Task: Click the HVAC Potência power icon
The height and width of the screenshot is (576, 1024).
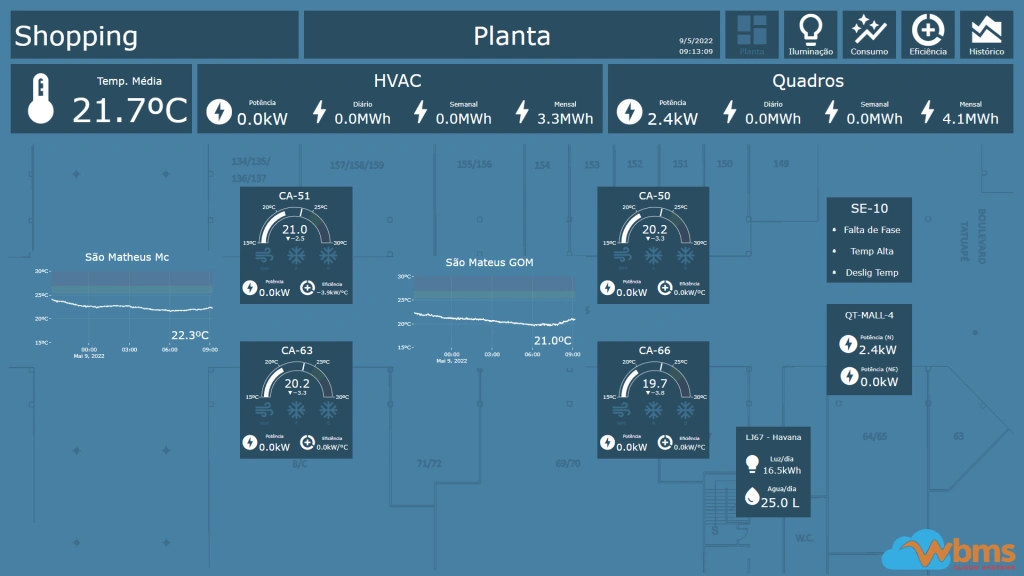Action: (218, 113)
